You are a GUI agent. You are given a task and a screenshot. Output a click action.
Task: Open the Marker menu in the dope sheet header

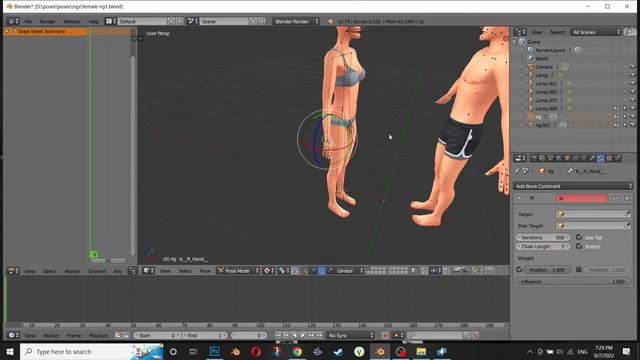click(72, 271)
